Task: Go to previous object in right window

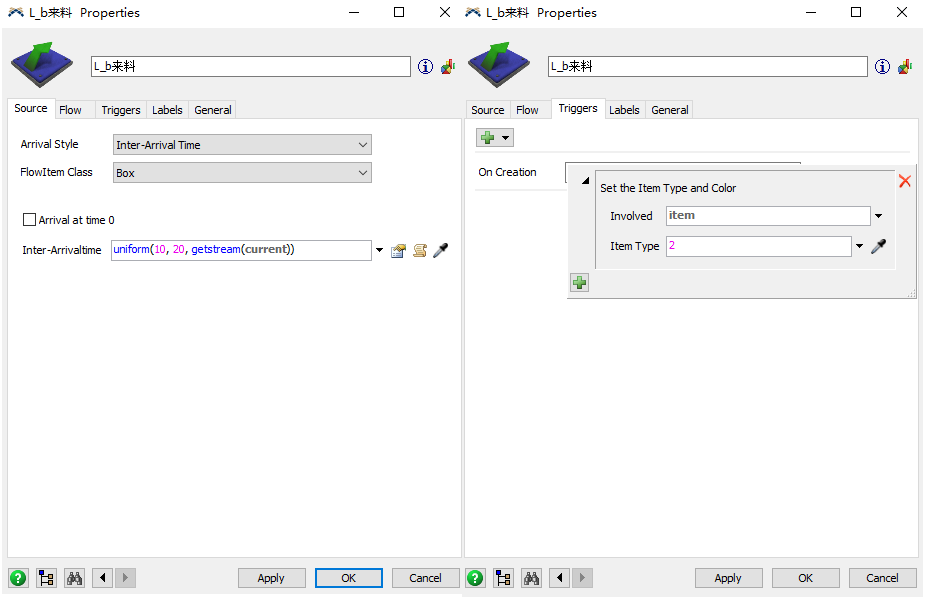Action: [x=560, y=578]
